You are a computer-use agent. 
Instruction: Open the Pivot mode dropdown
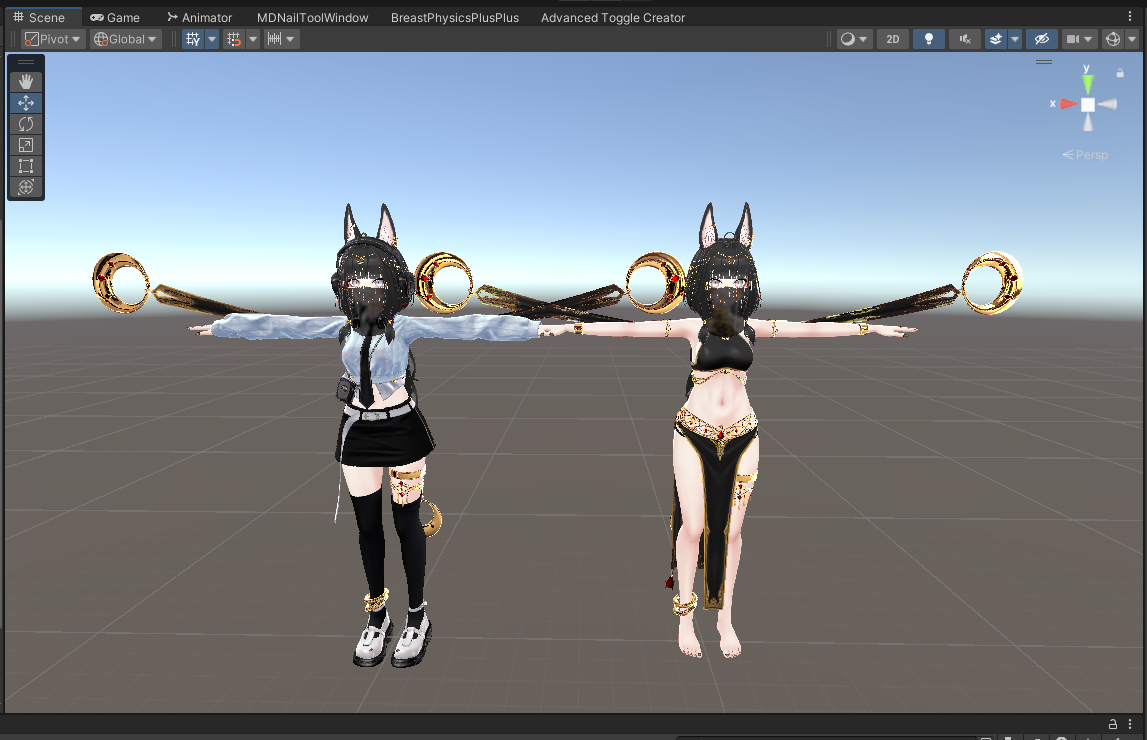click(x=52, y=39)
